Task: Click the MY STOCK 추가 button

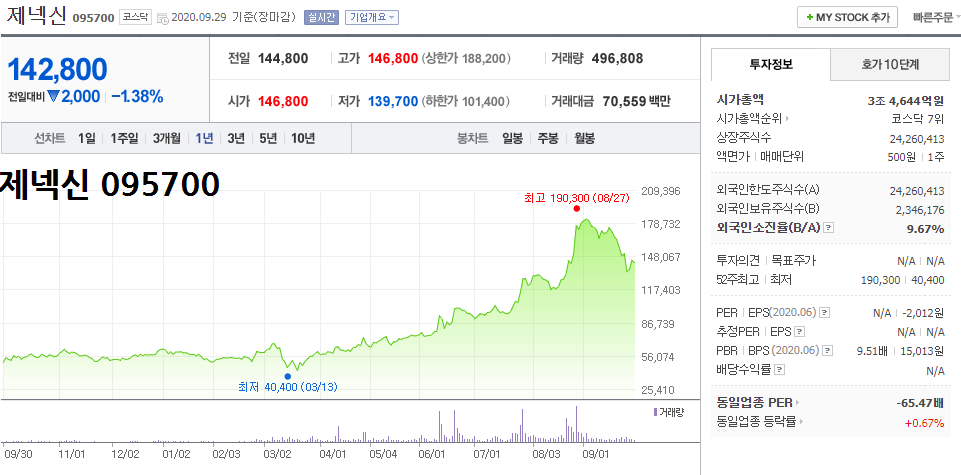Action: click(x=847, y=17)
